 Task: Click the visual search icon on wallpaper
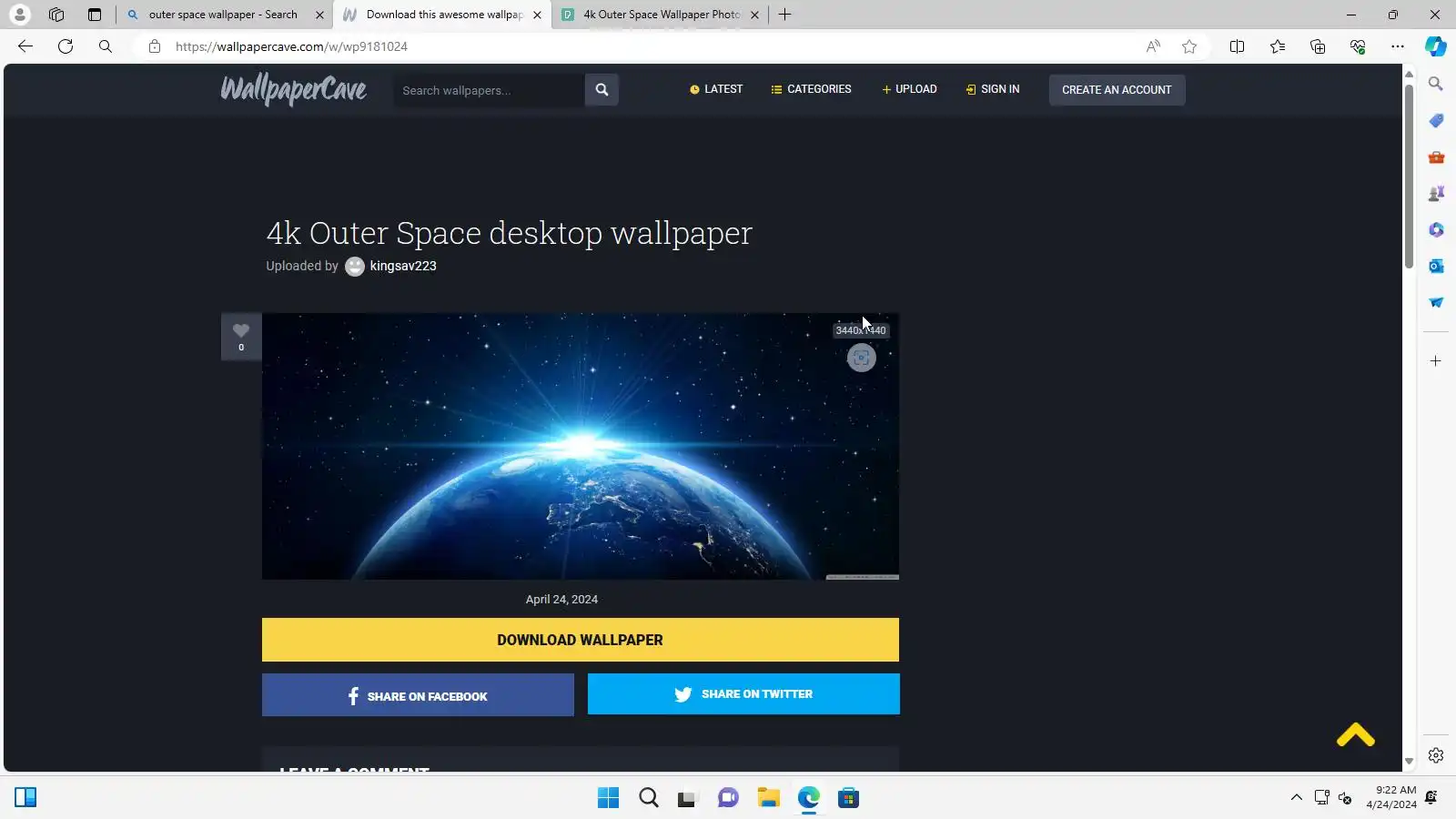click(861, 358)
